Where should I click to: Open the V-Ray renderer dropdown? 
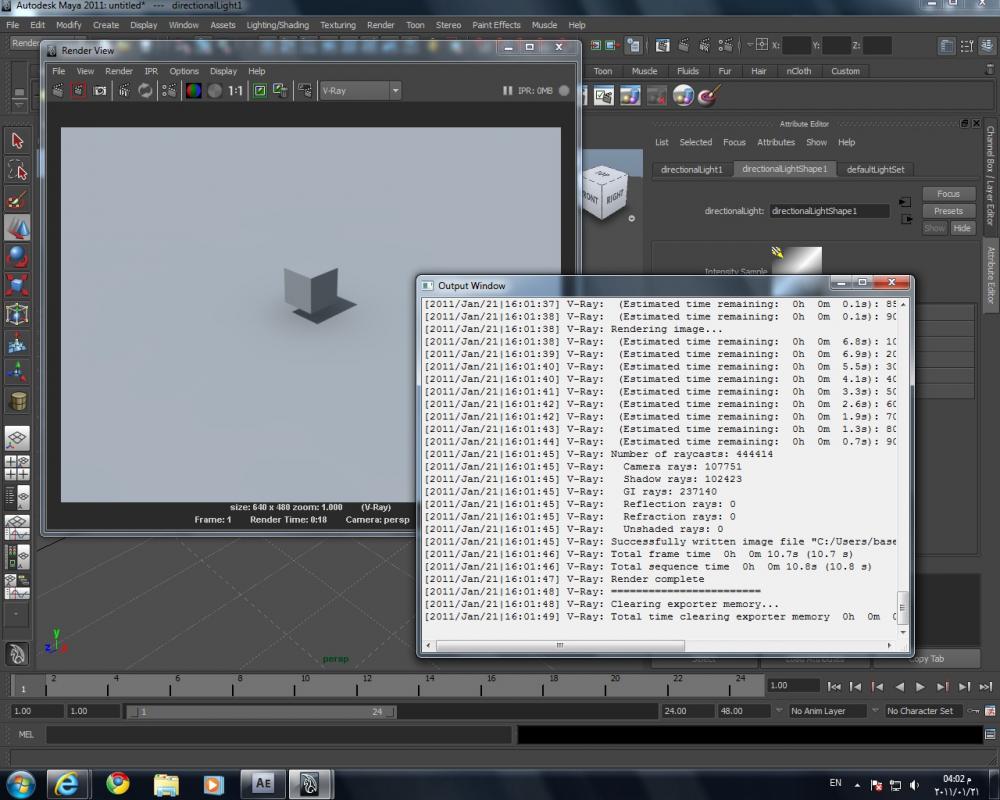[x=360, y=91]
